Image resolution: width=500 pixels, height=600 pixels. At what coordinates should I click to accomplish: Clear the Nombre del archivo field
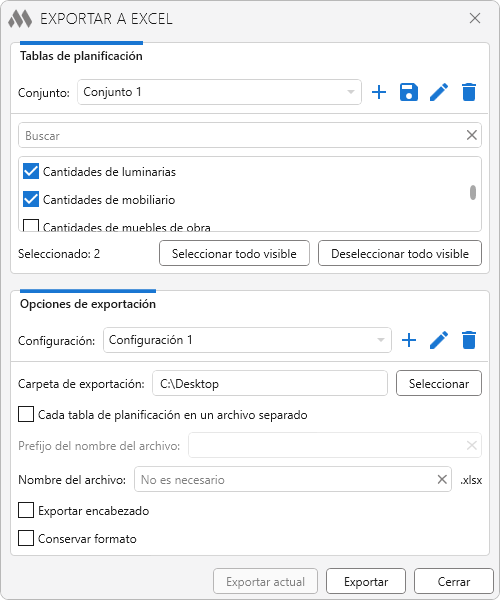(442, 479)
